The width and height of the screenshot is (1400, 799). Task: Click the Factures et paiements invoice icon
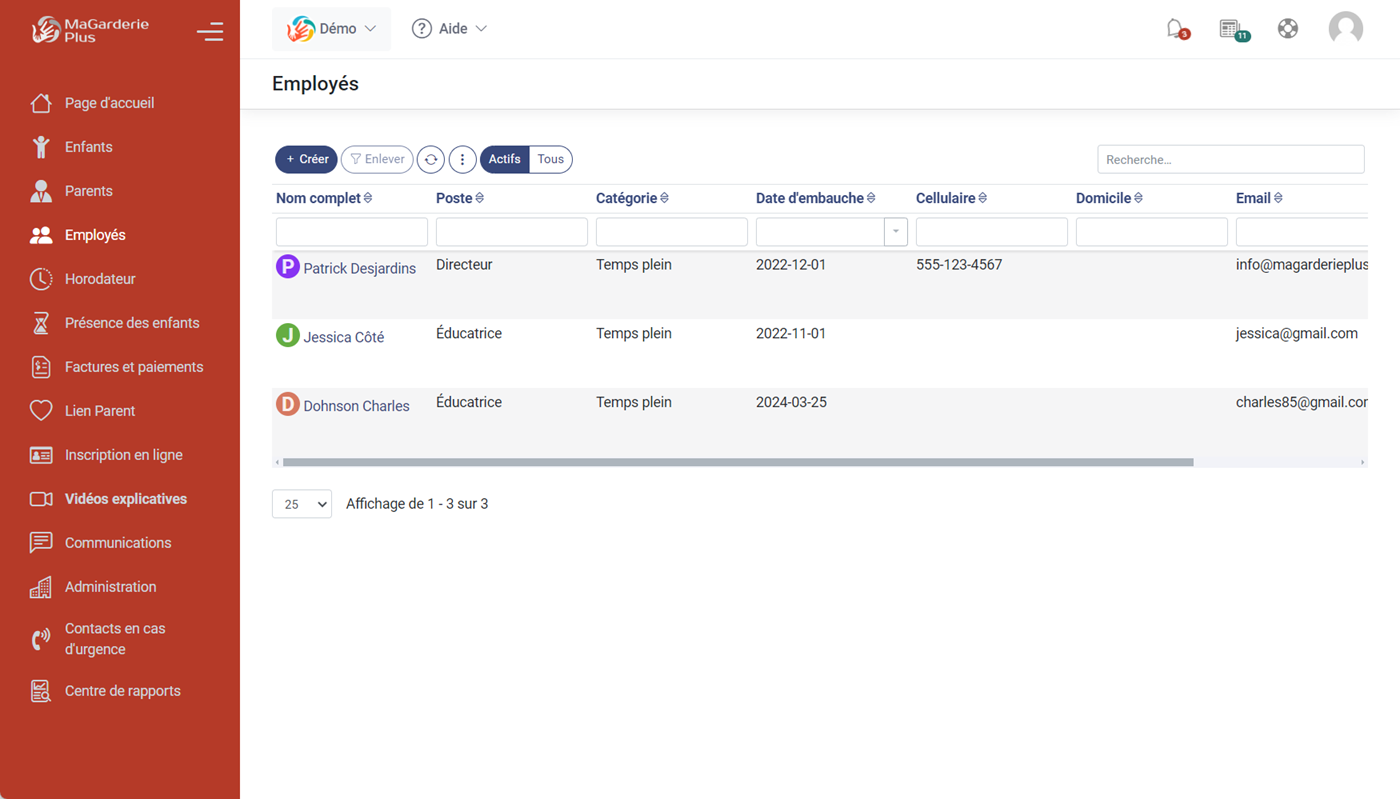pyautogui.click(x=41, y=367)
